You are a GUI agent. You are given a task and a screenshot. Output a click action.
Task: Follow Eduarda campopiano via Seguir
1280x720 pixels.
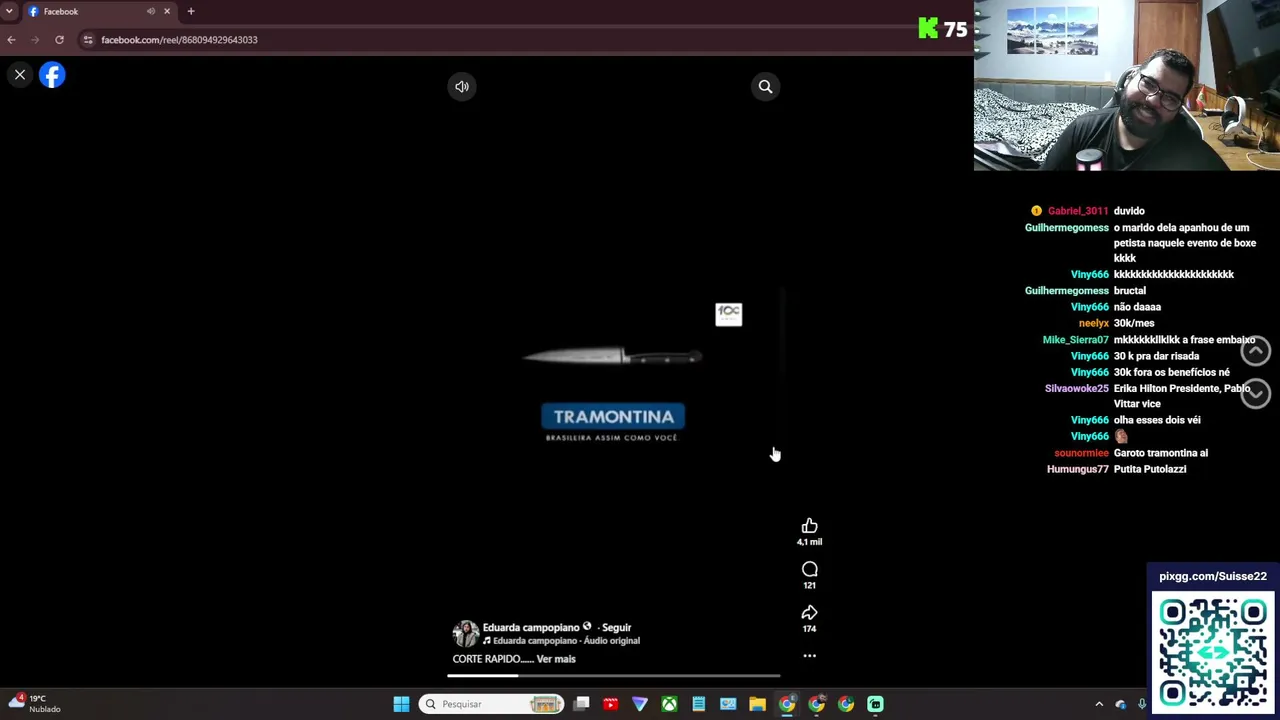(x=617, y=628)
